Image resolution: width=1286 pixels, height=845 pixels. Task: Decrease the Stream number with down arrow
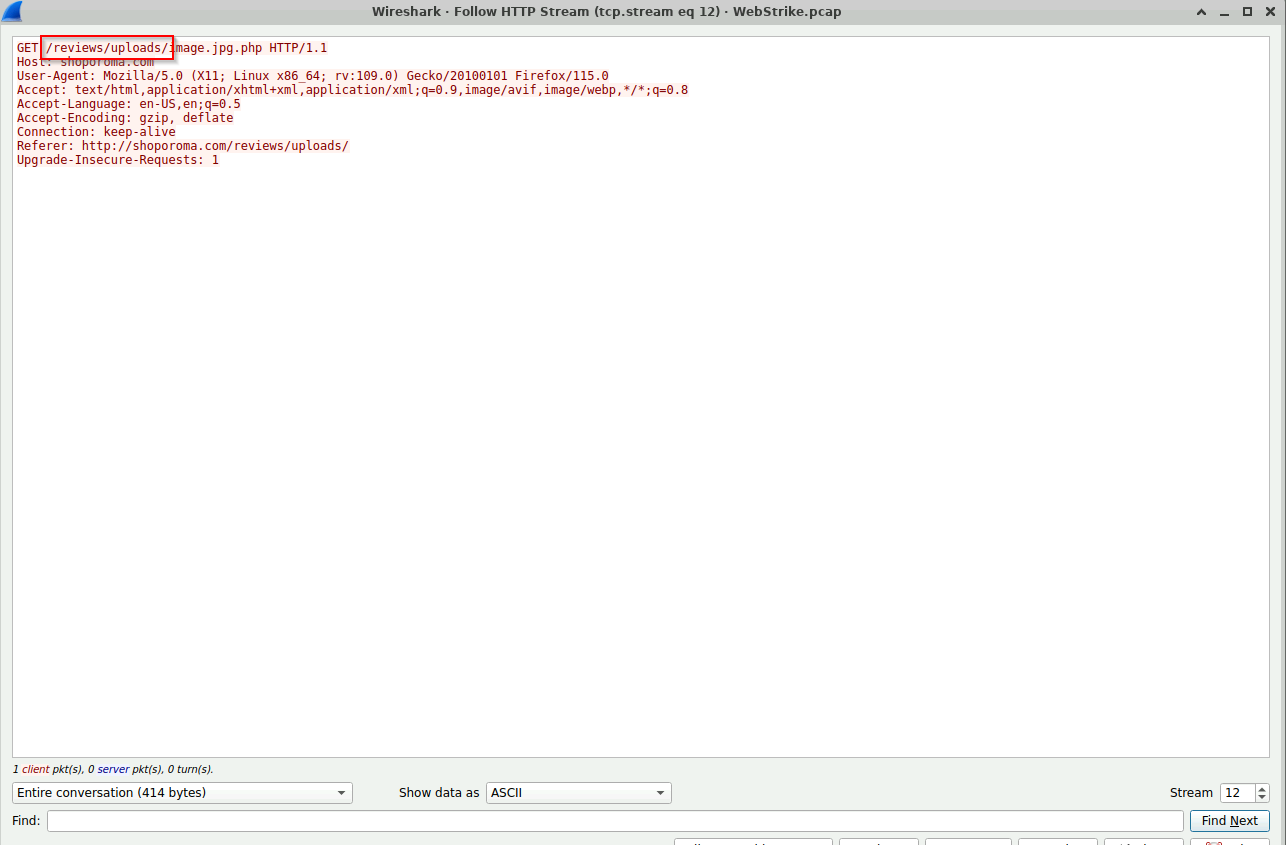[1262, 798]
